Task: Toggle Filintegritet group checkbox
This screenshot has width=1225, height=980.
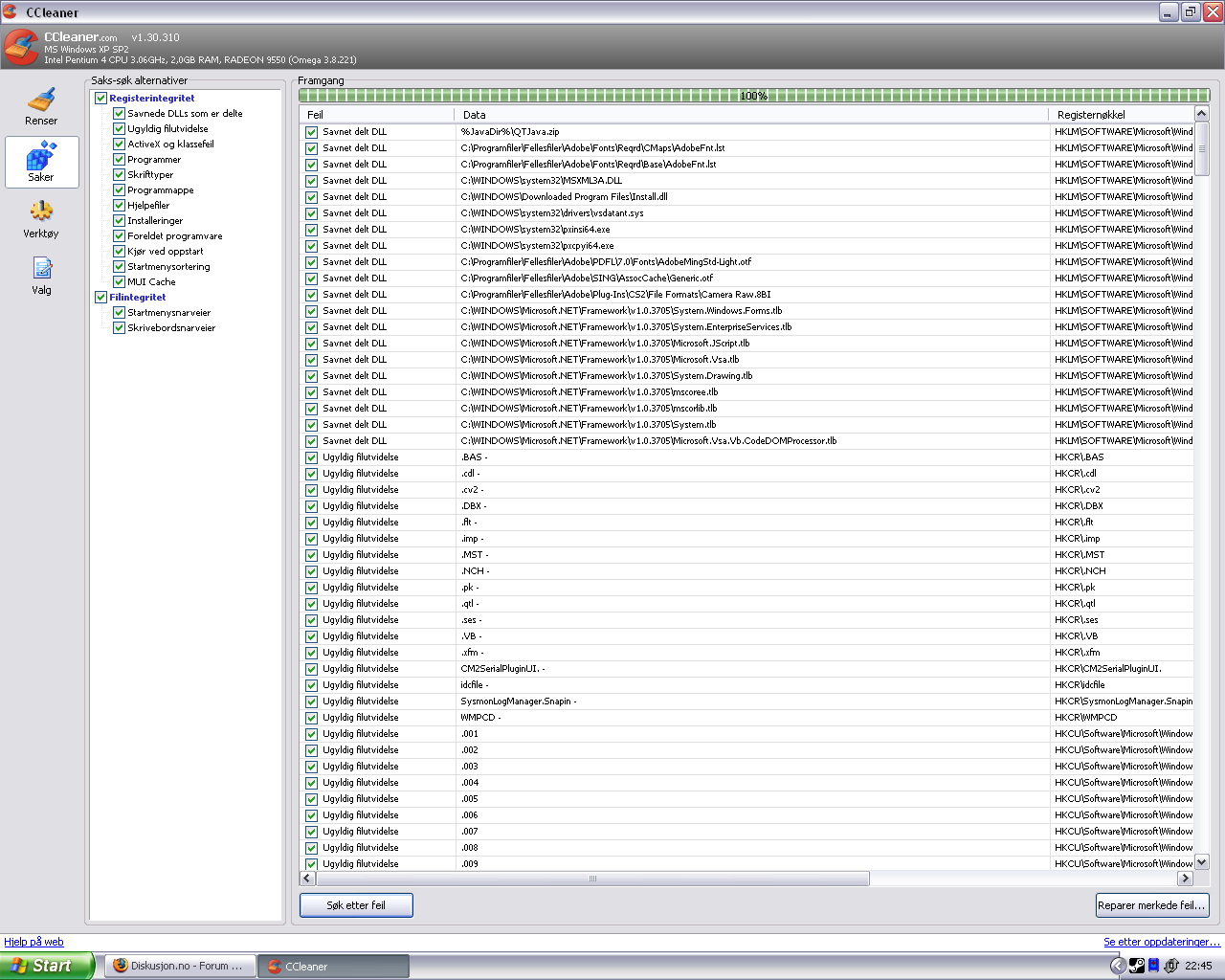Action: coord(100,297)
